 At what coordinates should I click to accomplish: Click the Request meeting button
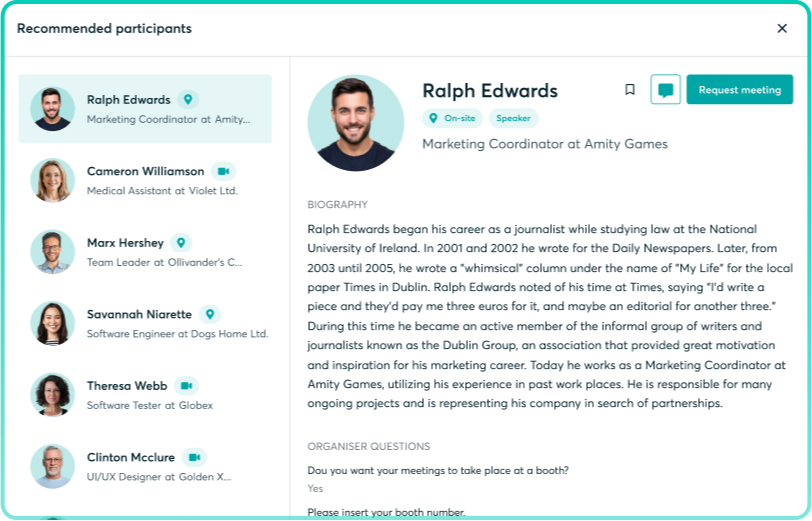(x=739, y=90)
